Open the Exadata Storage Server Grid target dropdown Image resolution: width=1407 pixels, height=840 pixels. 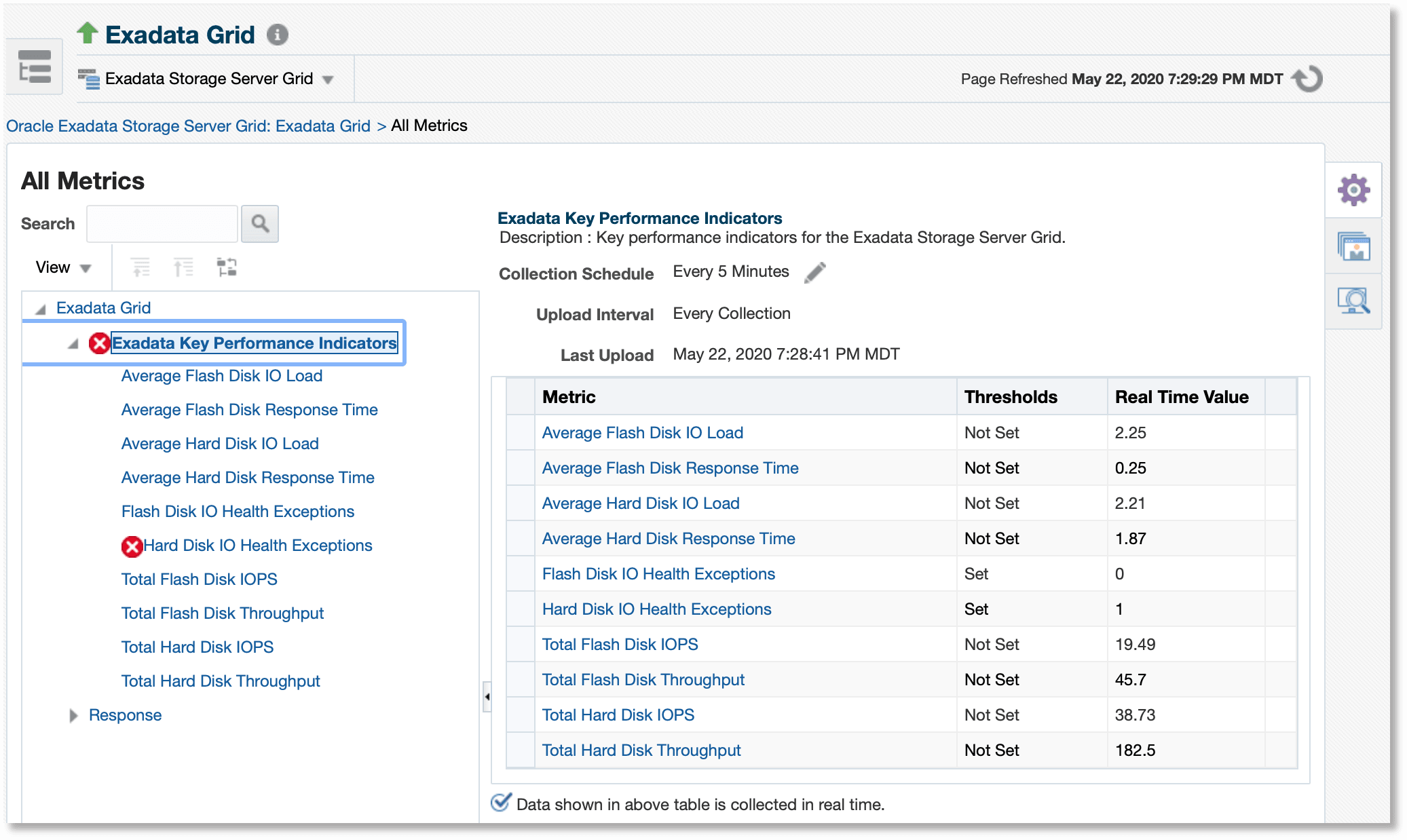pos(329,79)
